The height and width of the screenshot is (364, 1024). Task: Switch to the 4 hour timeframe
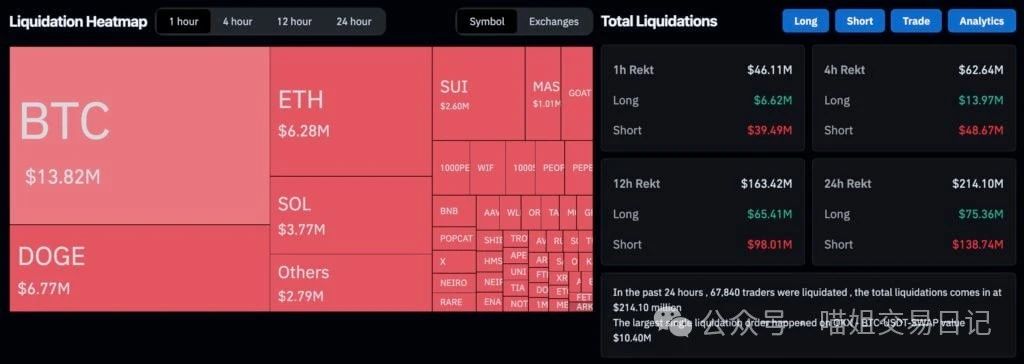click(x=237, y=22)
